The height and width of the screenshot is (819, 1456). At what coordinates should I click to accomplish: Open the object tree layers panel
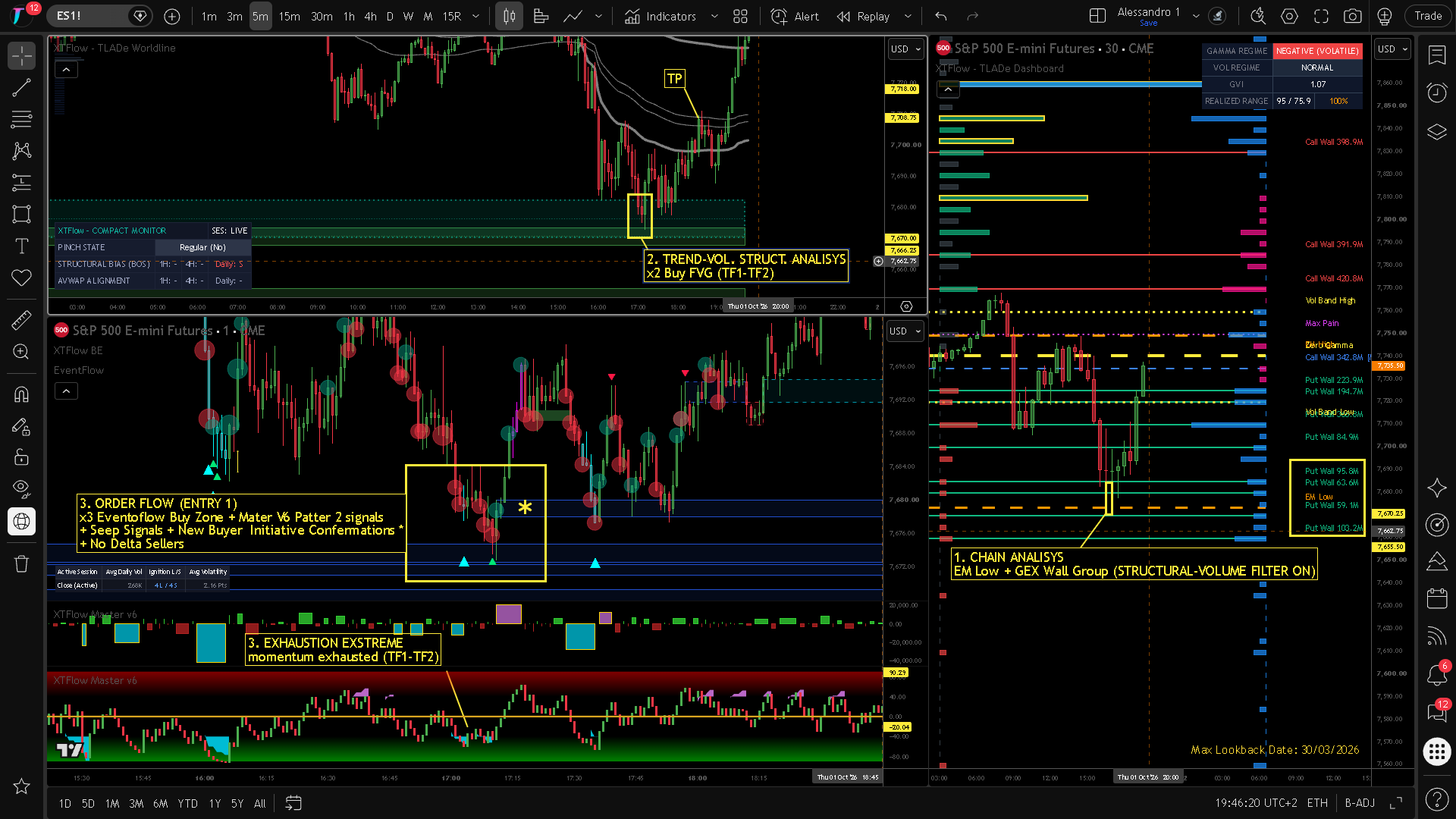point(1437,132)
